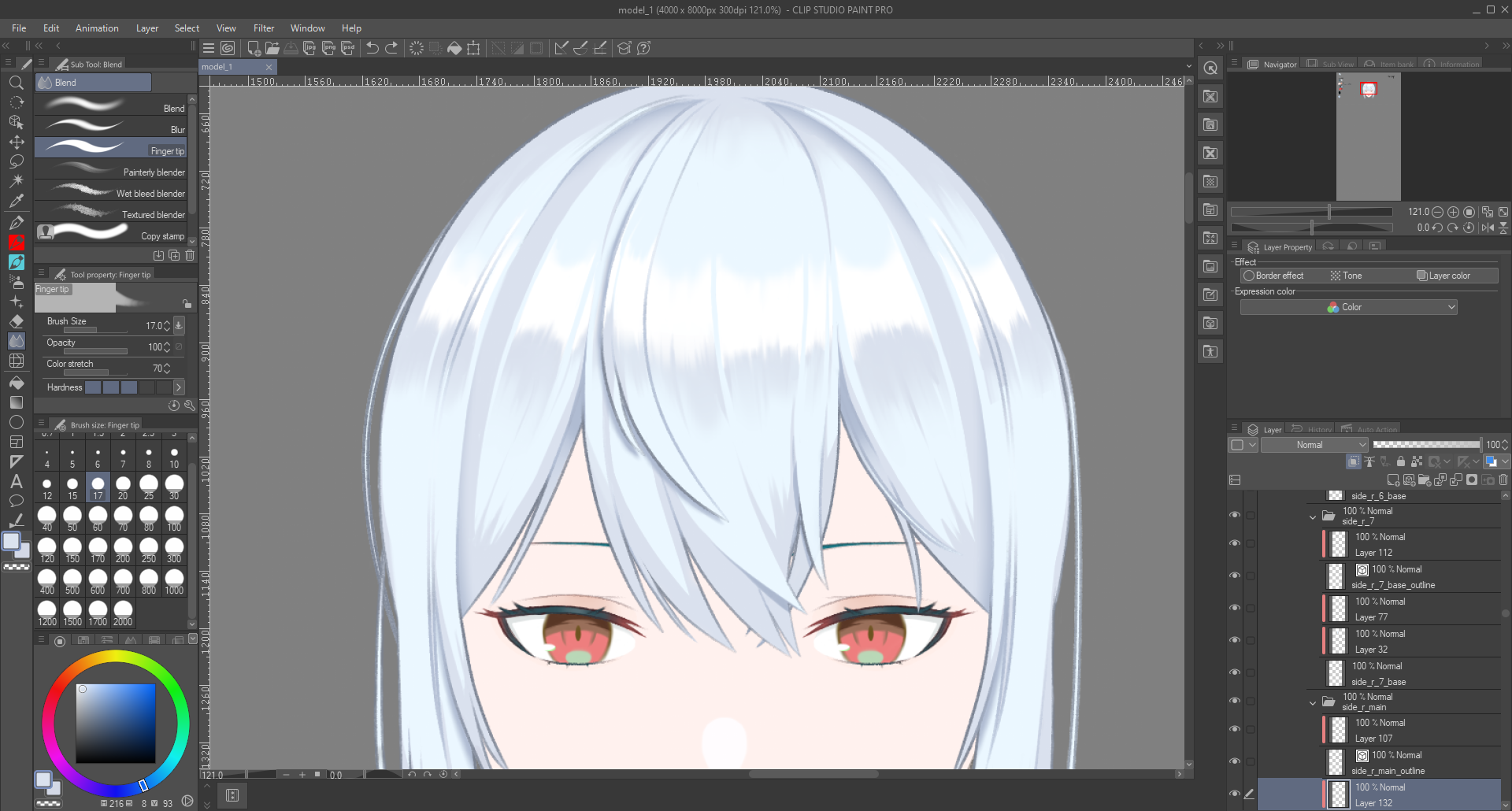Select the Eyedropper tool

tap(17, 200)
